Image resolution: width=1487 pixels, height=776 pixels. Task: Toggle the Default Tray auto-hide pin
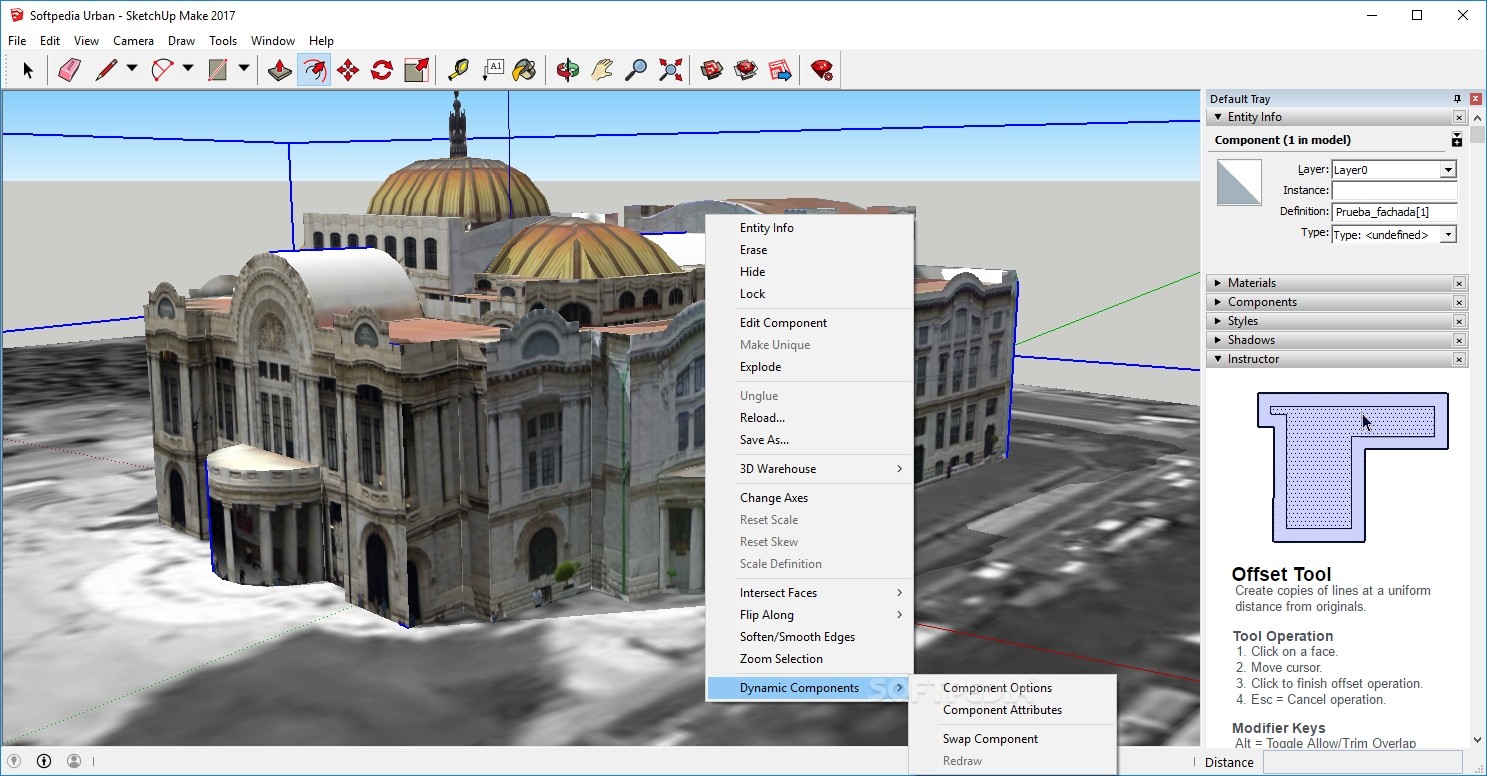point(1457,98)
